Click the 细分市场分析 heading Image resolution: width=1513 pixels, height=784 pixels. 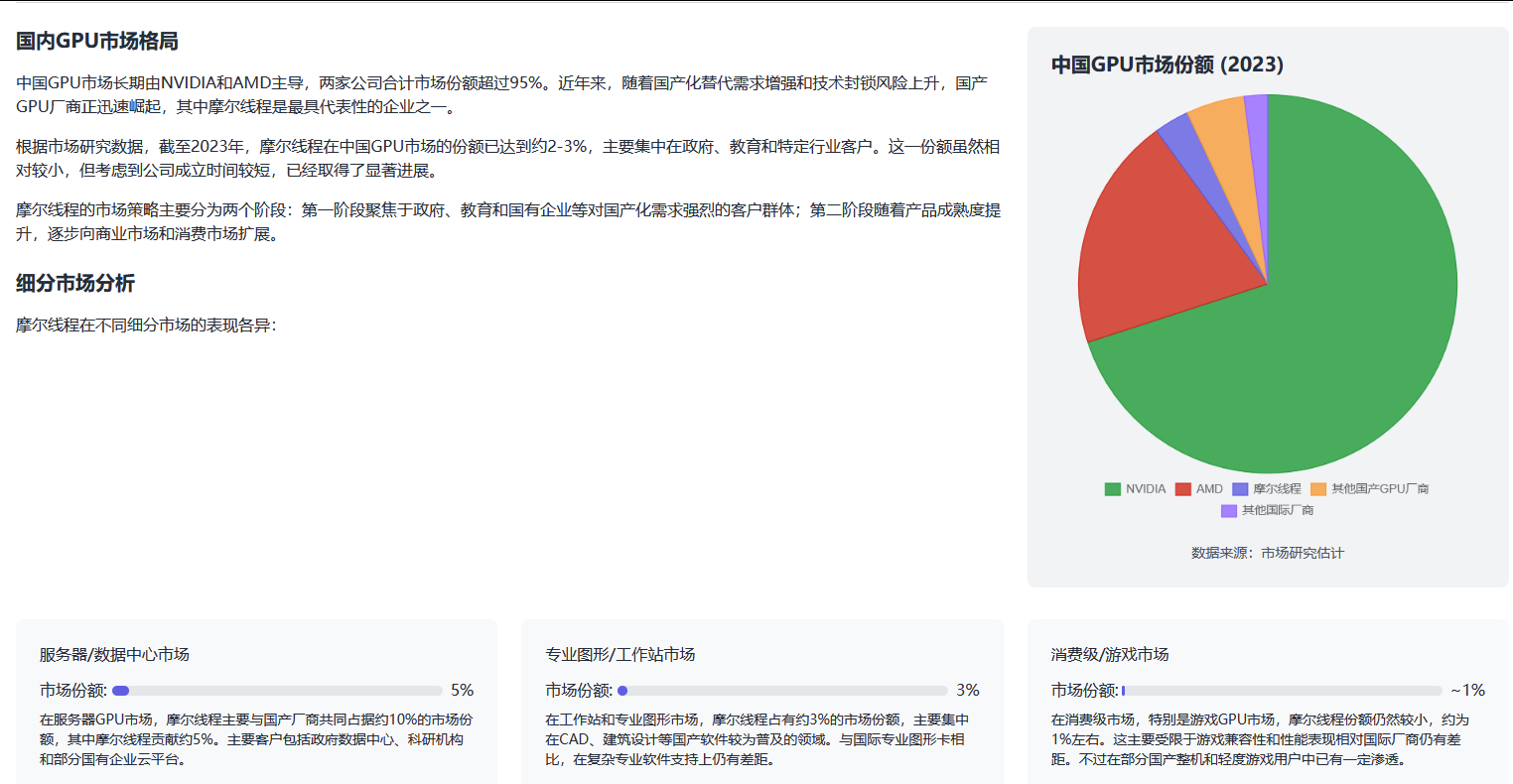[x=75, y=283]
